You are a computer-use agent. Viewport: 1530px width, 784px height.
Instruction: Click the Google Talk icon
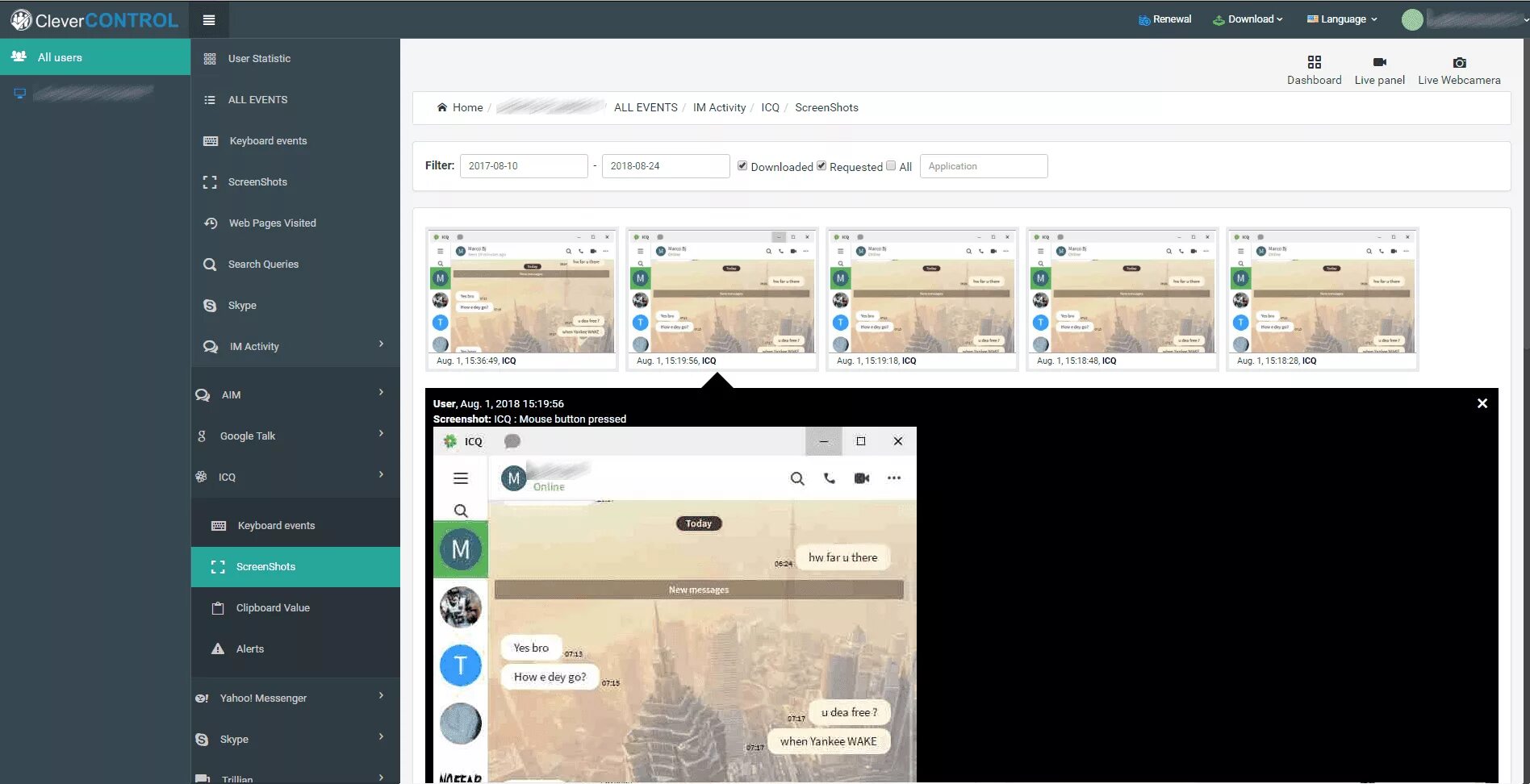202,436
